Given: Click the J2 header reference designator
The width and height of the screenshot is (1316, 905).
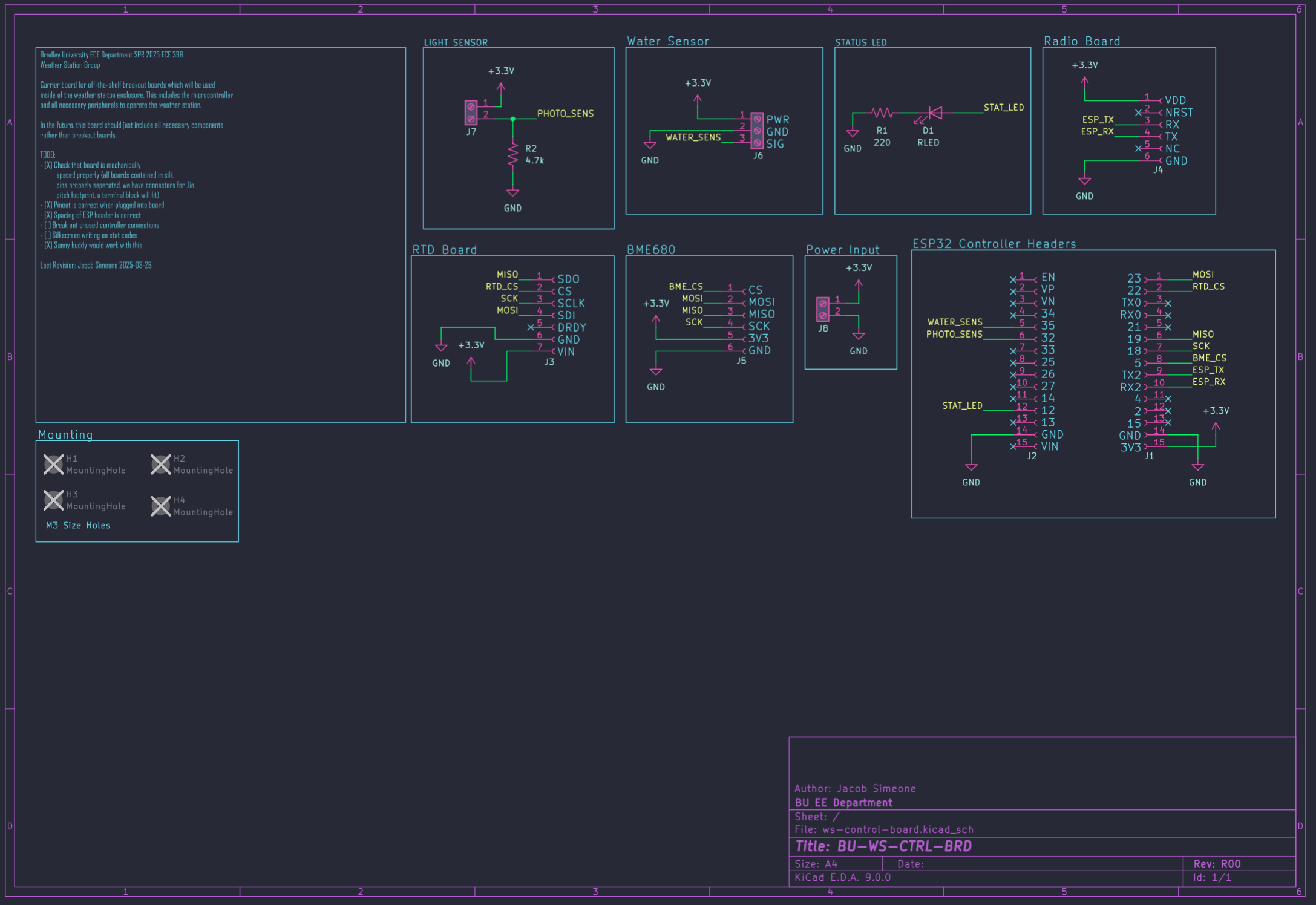Looking at the screenshot, I should 1032,456.
